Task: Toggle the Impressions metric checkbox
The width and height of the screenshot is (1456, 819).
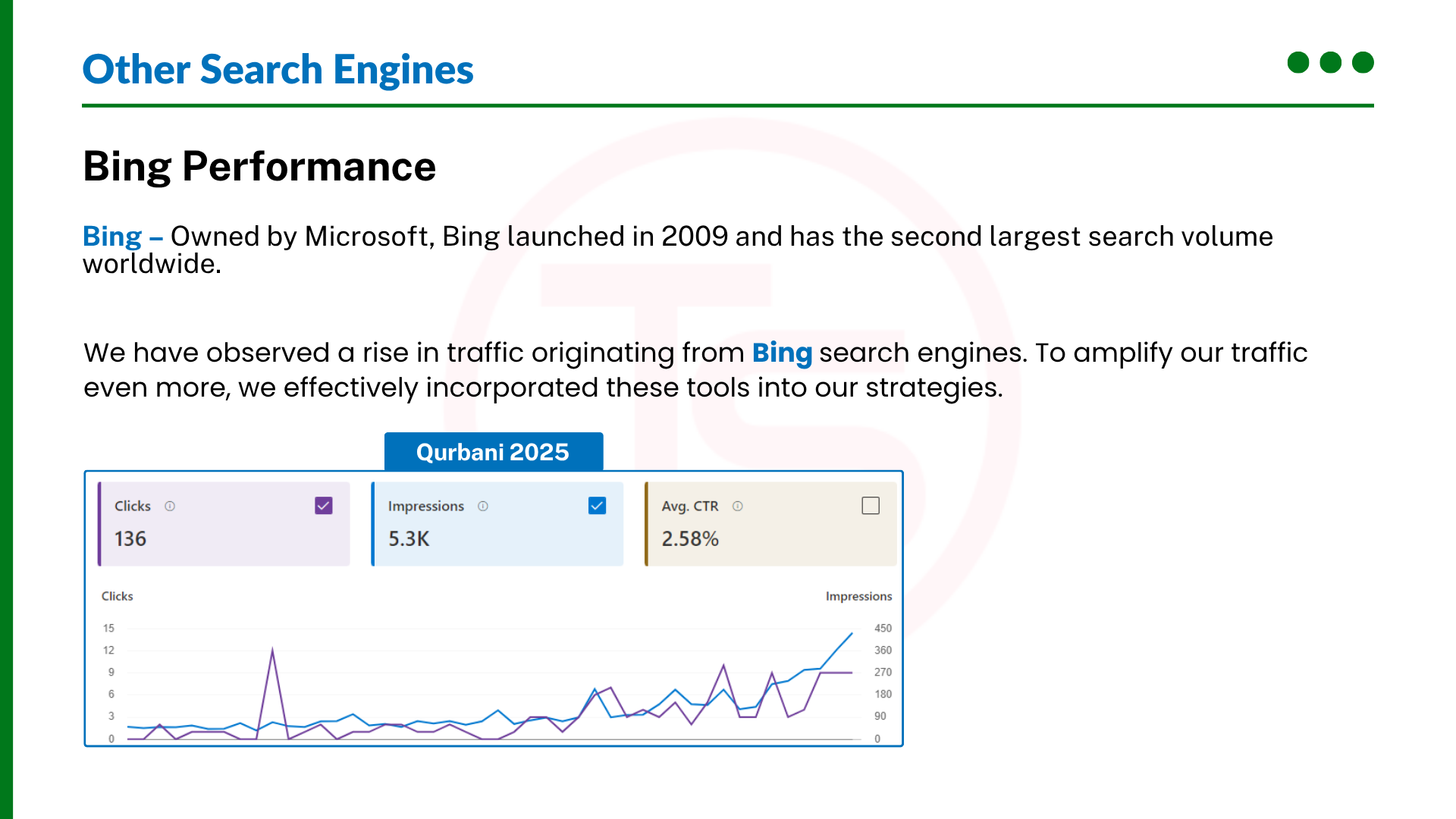Action: (x=597, y=506)
